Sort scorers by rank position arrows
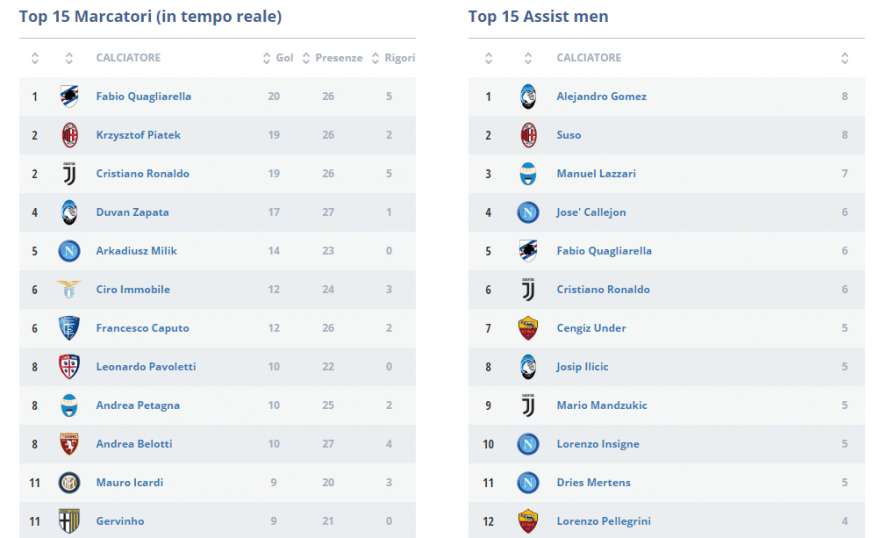The height and width of the screenshot is (538, 880). coord(35,58)
